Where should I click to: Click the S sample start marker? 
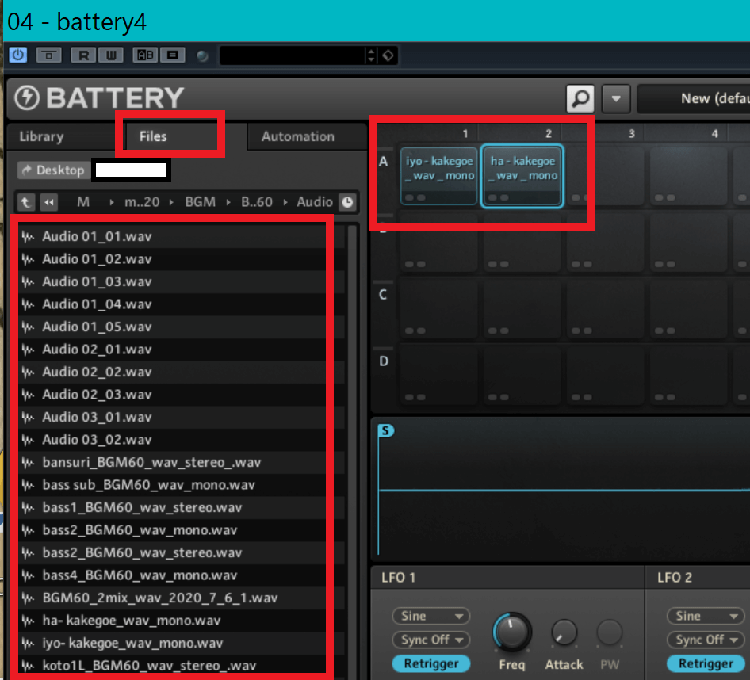coord(386,430)
